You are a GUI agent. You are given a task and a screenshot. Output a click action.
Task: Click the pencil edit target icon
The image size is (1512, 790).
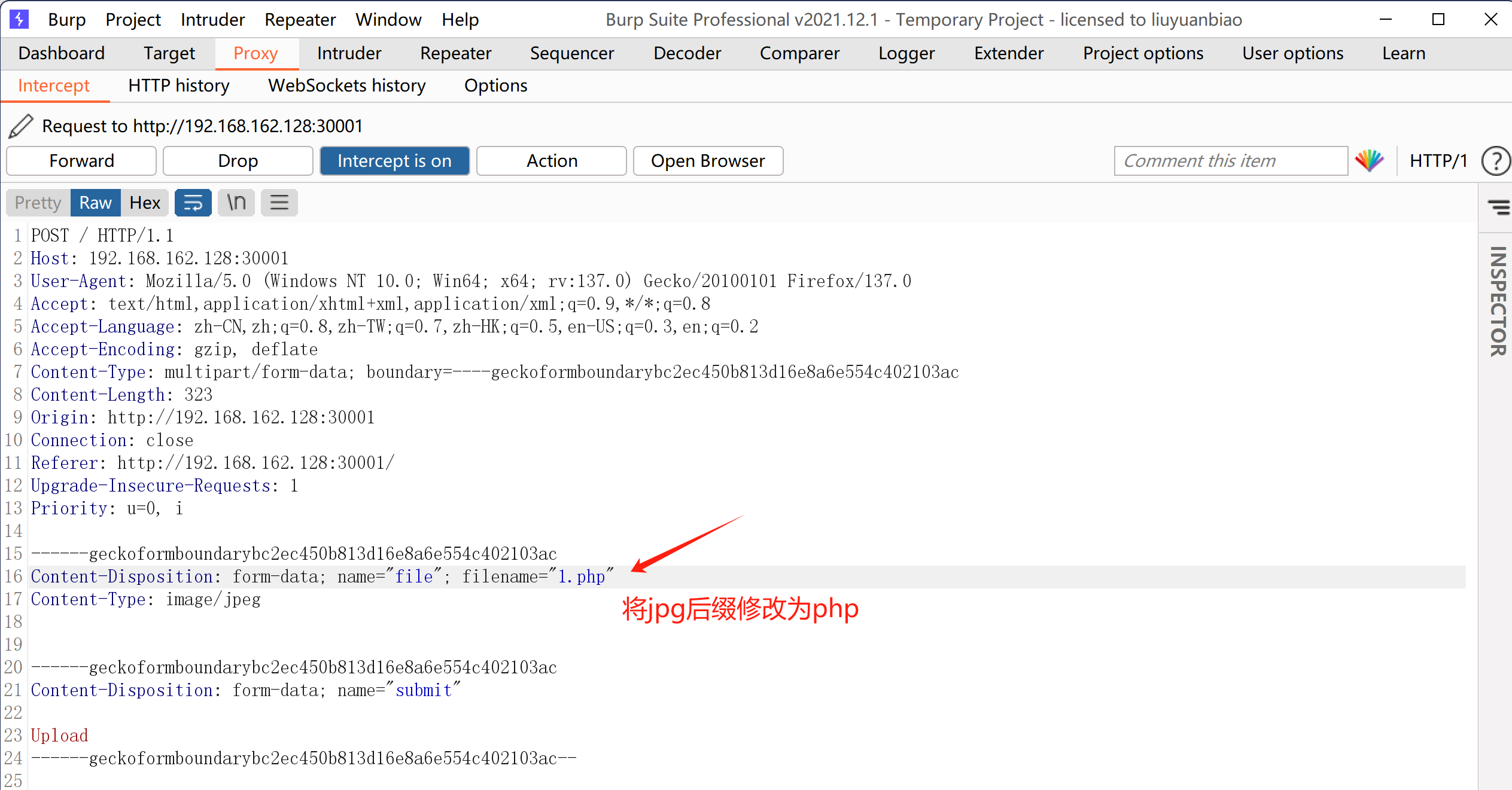pyautogui.click(x=21, y=126)
